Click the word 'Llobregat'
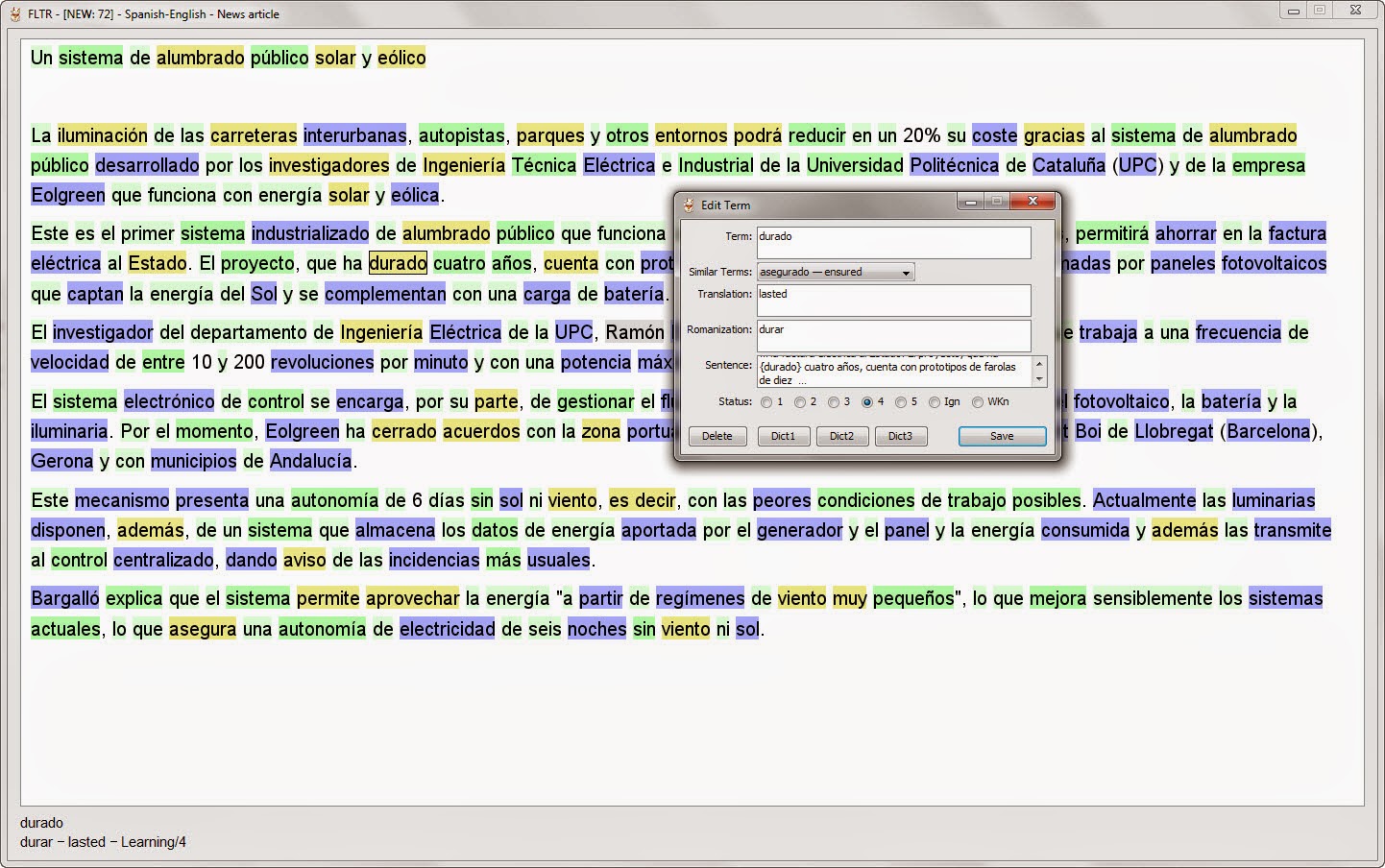Image resolution: width=1385 pixels, height=868 pixels. coord(1174,431)
